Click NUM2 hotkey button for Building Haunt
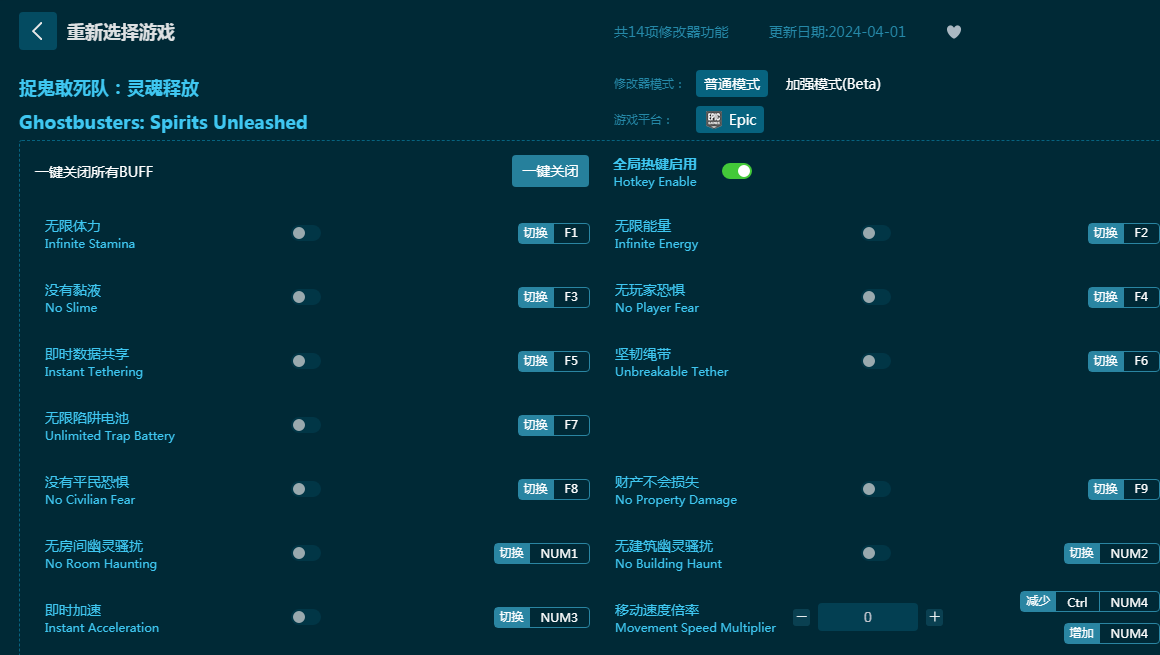Image resolution: width=1160 pixels, height=655 pixels. [x=1111, y=554]
